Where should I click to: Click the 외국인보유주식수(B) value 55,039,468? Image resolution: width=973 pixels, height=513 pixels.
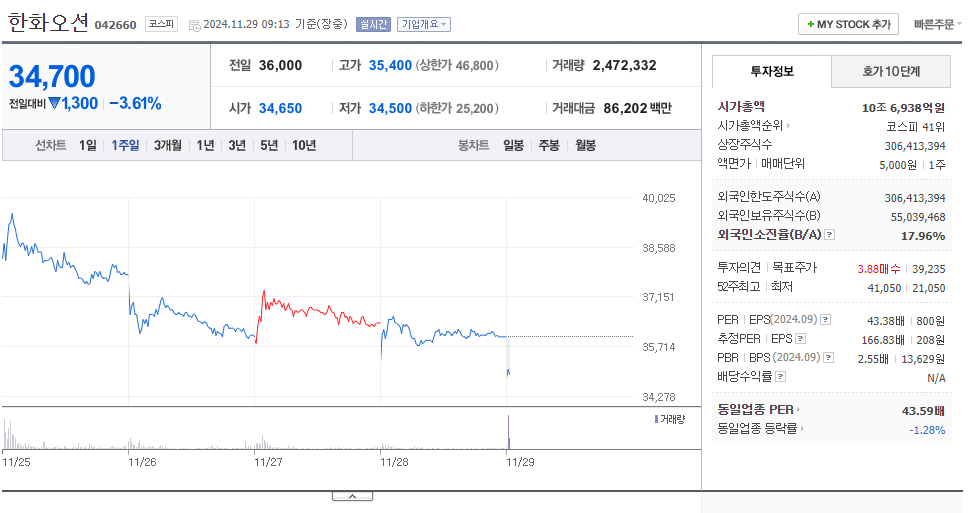tap(918, 217)
